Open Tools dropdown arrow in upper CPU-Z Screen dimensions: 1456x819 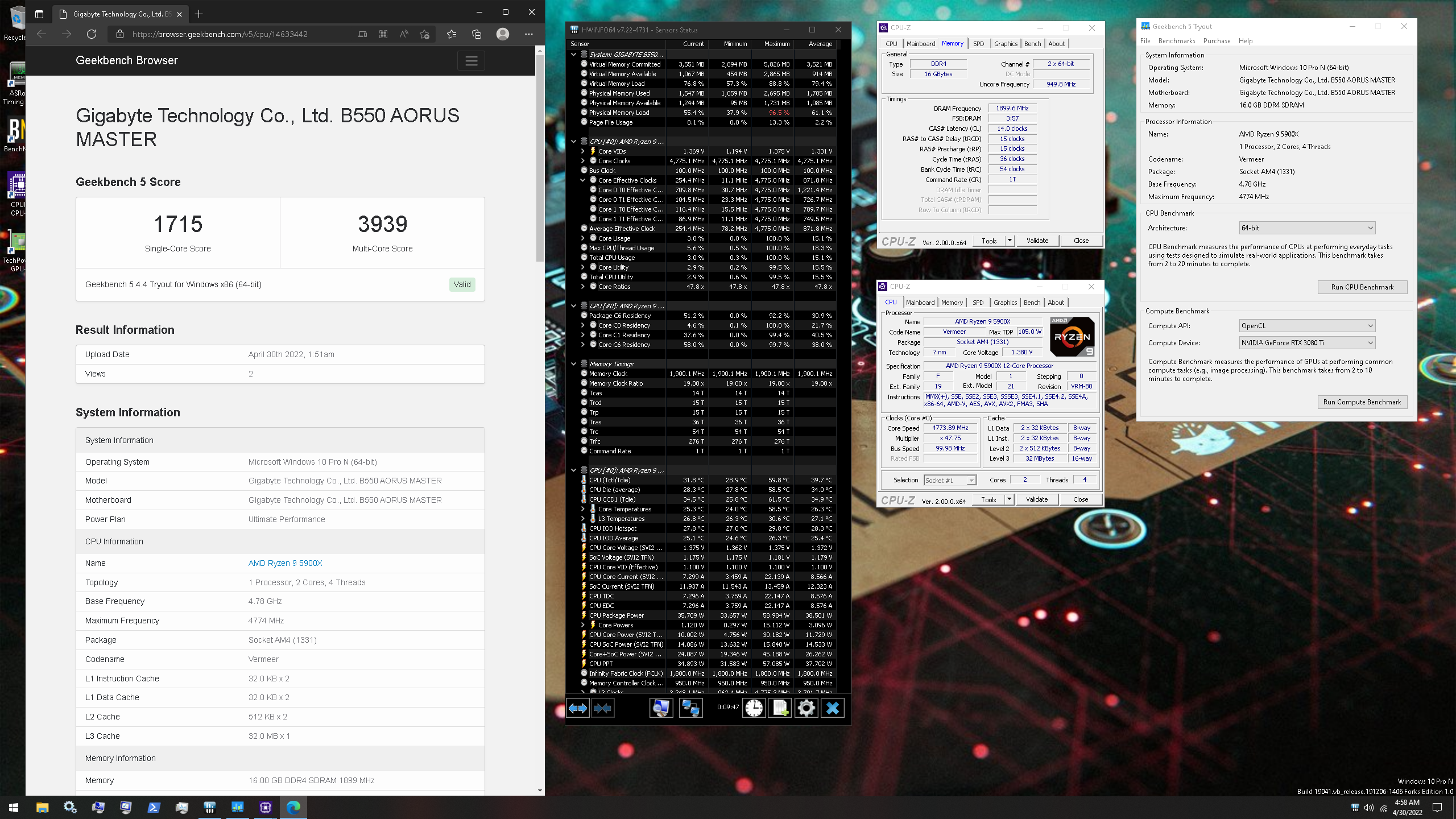(1010, 241)
